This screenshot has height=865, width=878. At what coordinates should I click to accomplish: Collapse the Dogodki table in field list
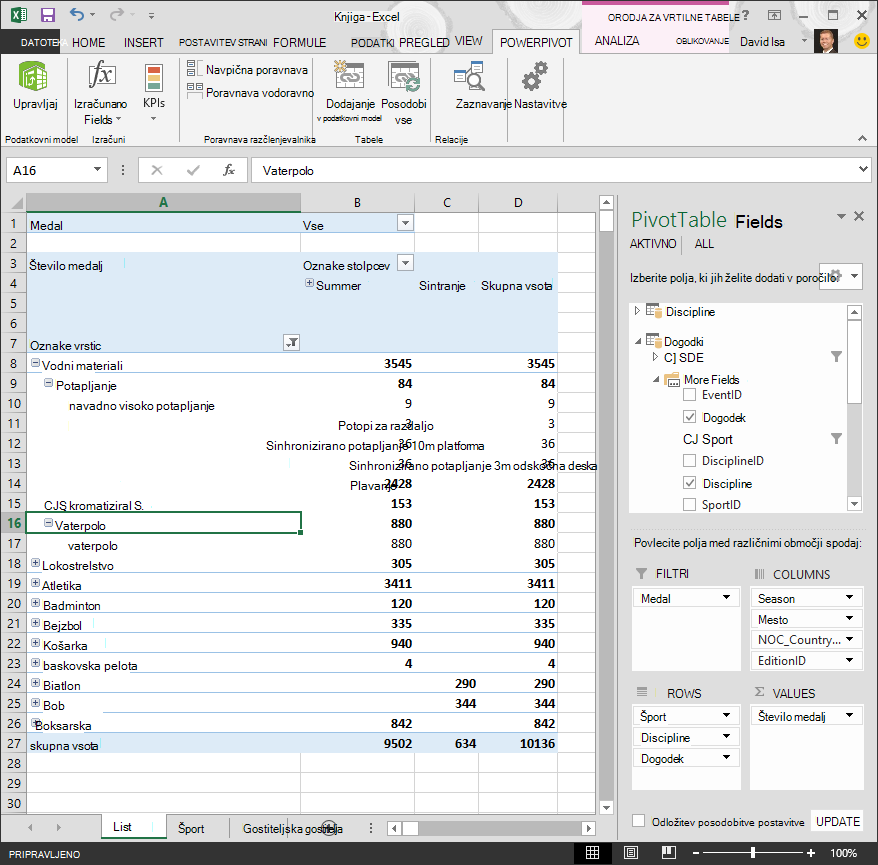pos(638,341)
